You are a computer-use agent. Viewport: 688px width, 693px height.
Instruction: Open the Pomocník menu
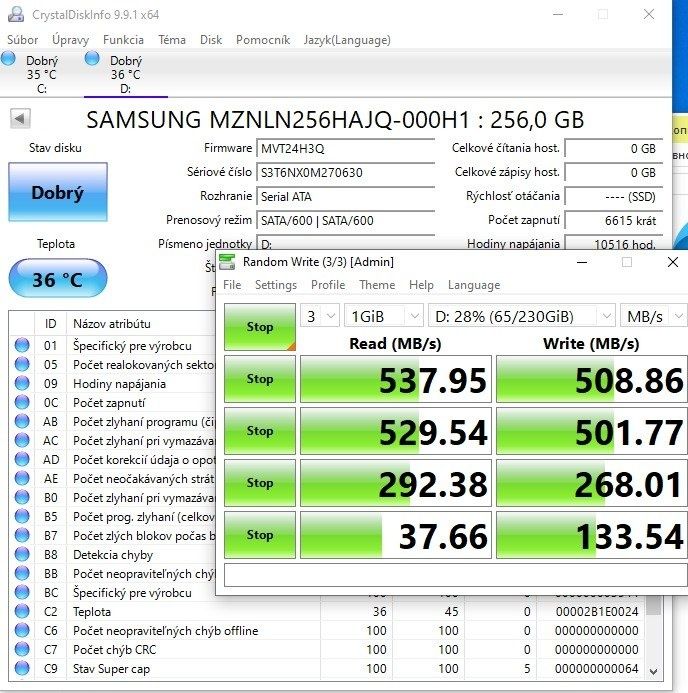263,40
